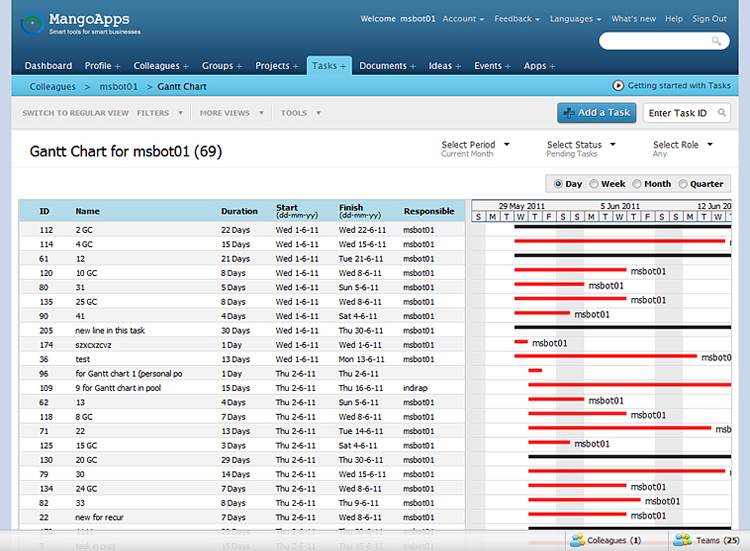This screenshot has height=551, width=750.
Task: Click the plus icon next to Ideas
Action: tap(458, 66)
